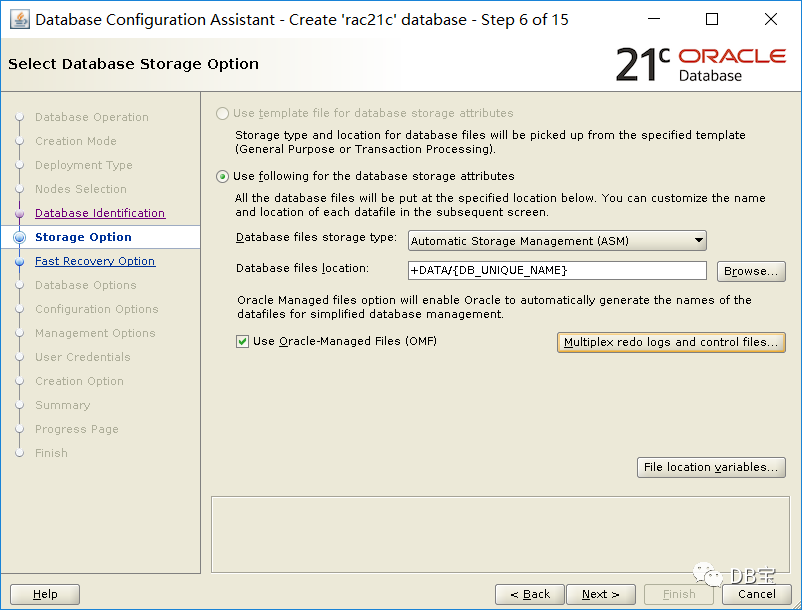The image size is (802, 610).
Task: Click the Database Operation step label
Action: tap(92, 117)
